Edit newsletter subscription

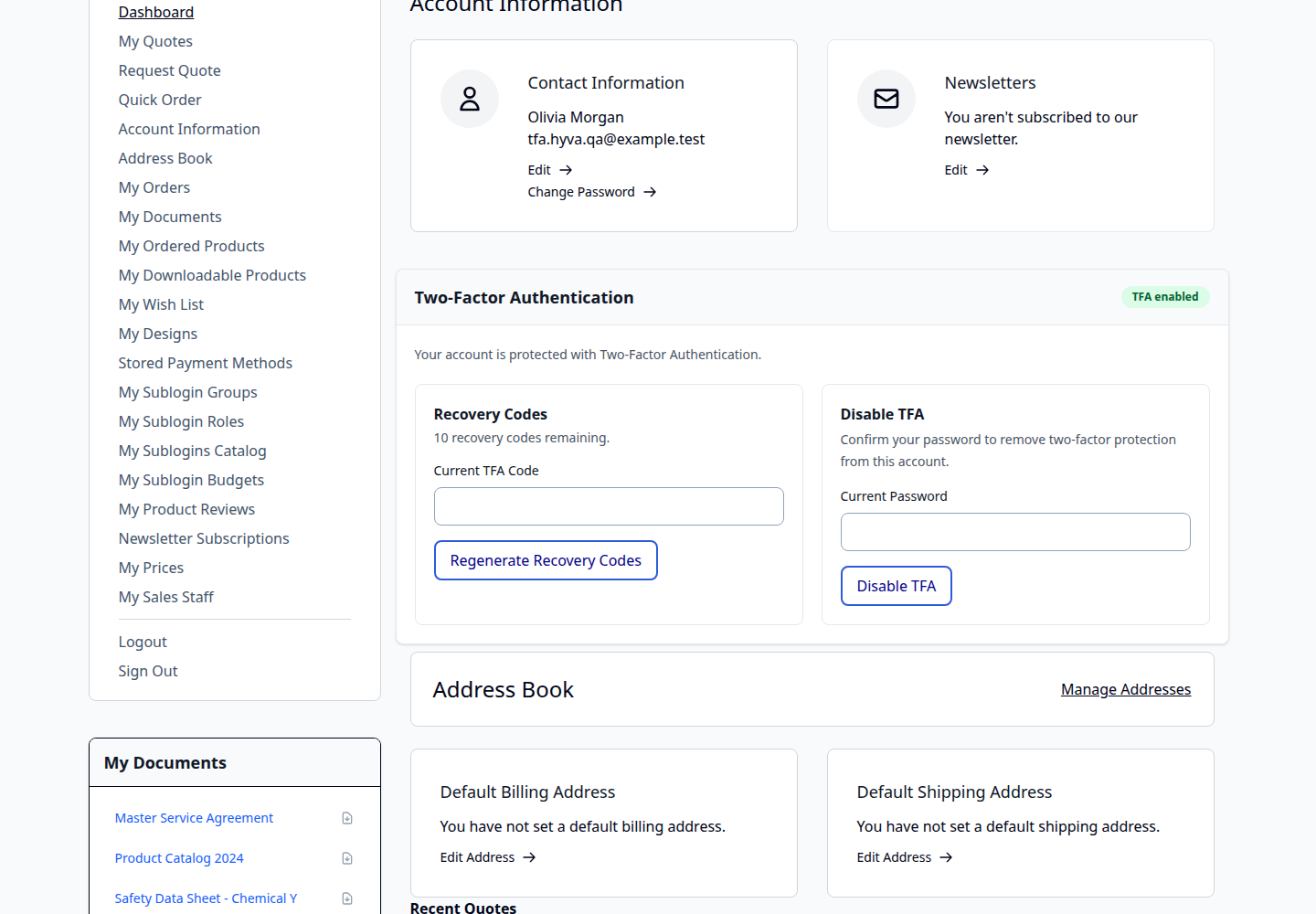(x=967, y=170)
